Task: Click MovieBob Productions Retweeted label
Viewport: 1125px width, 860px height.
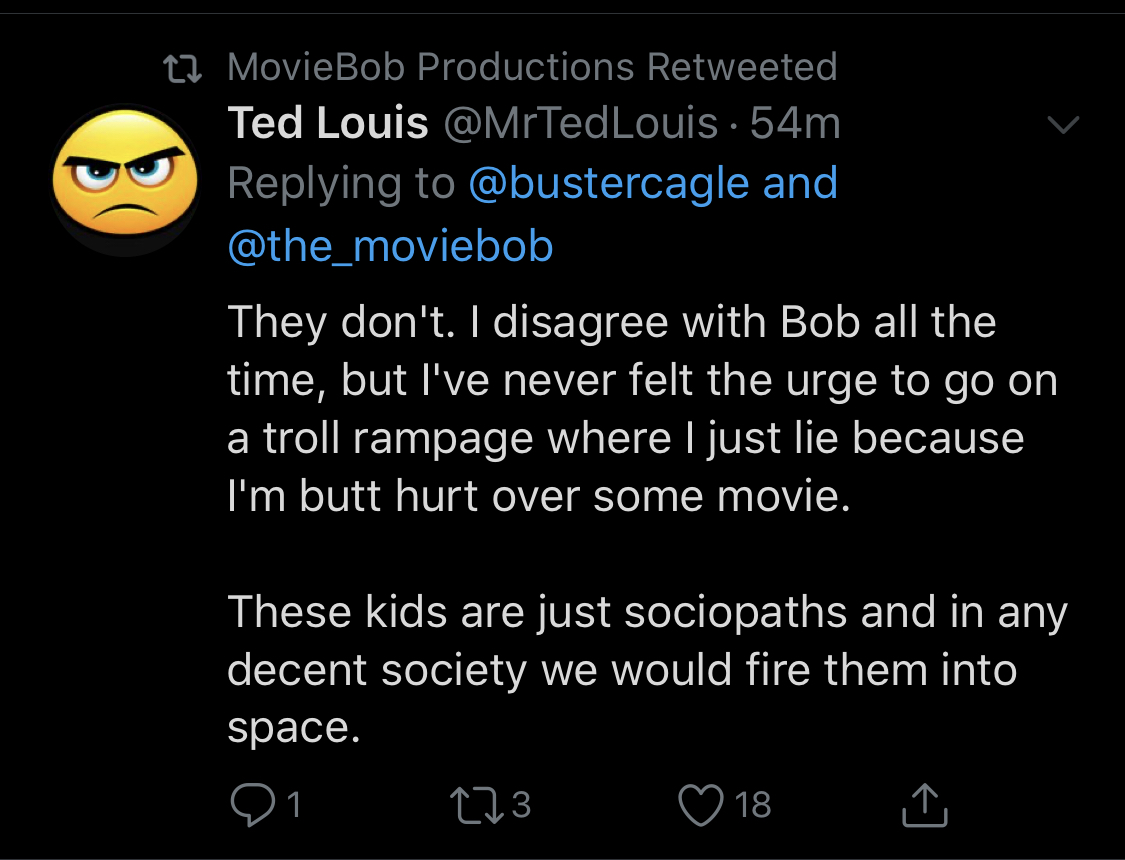Action: click(x=532, y=67)
